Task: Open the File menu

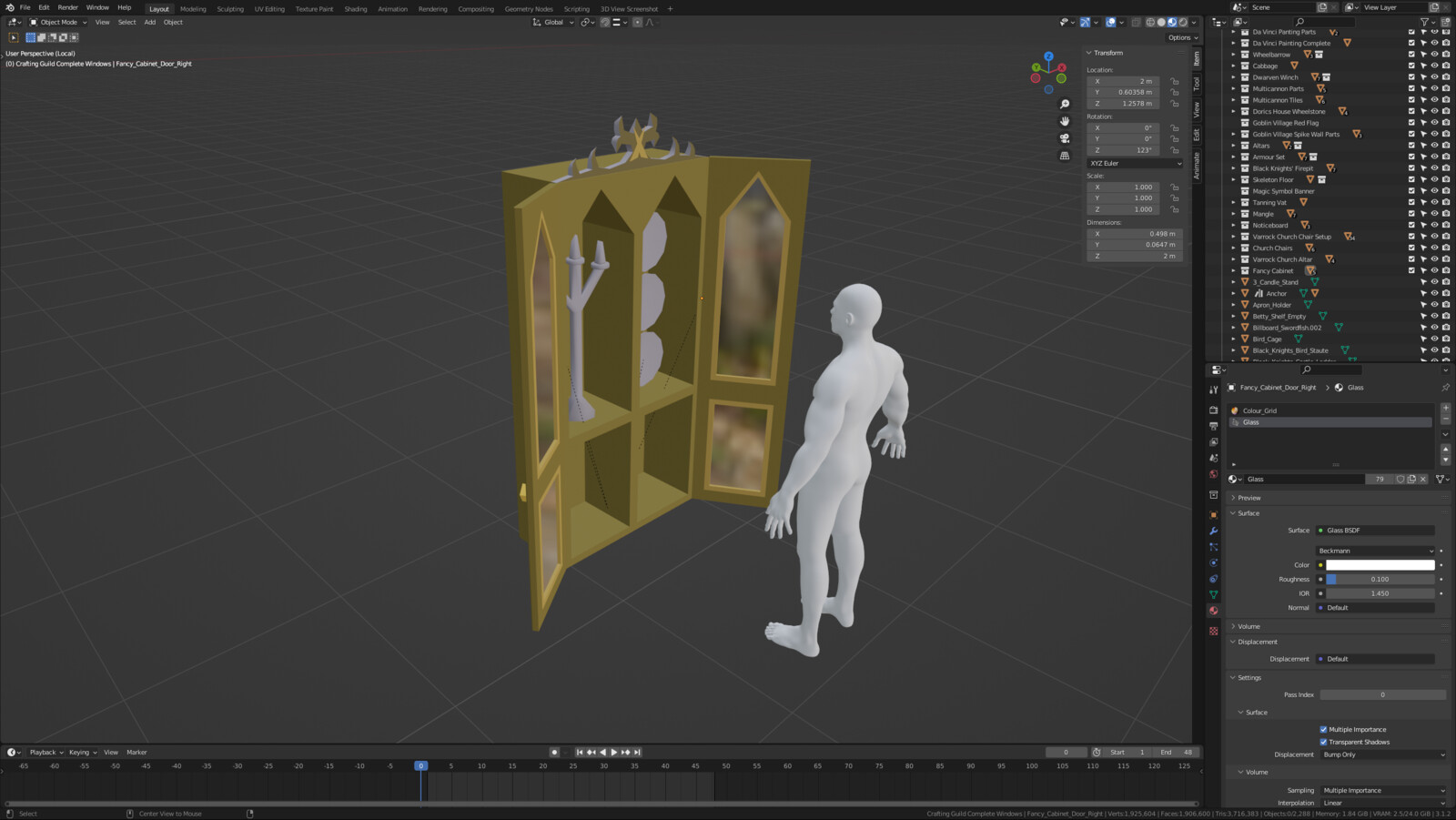Action: pos(25,7)
